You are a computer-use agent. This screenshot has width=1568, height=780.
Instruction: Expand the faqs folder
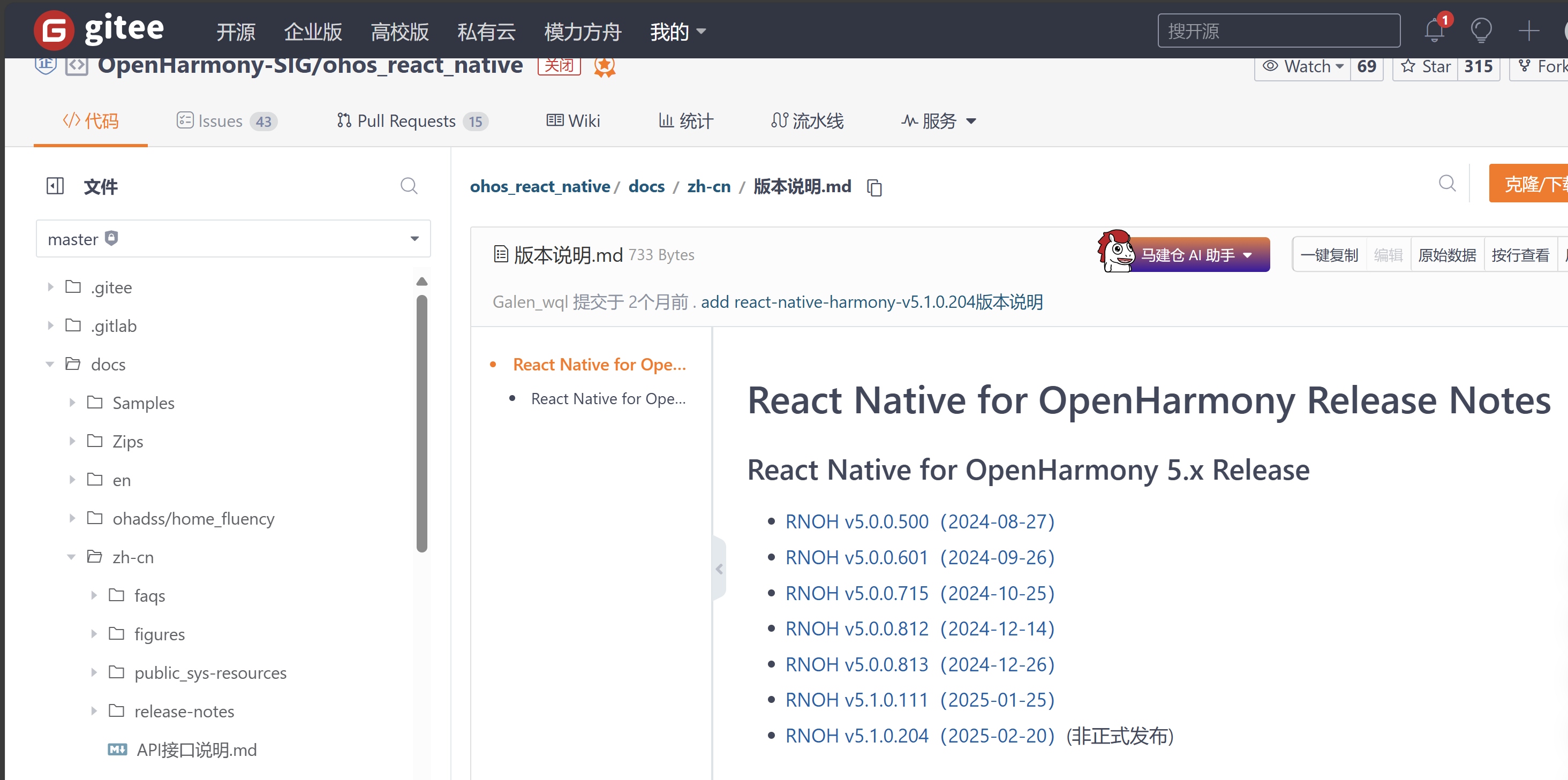(94, 595)
